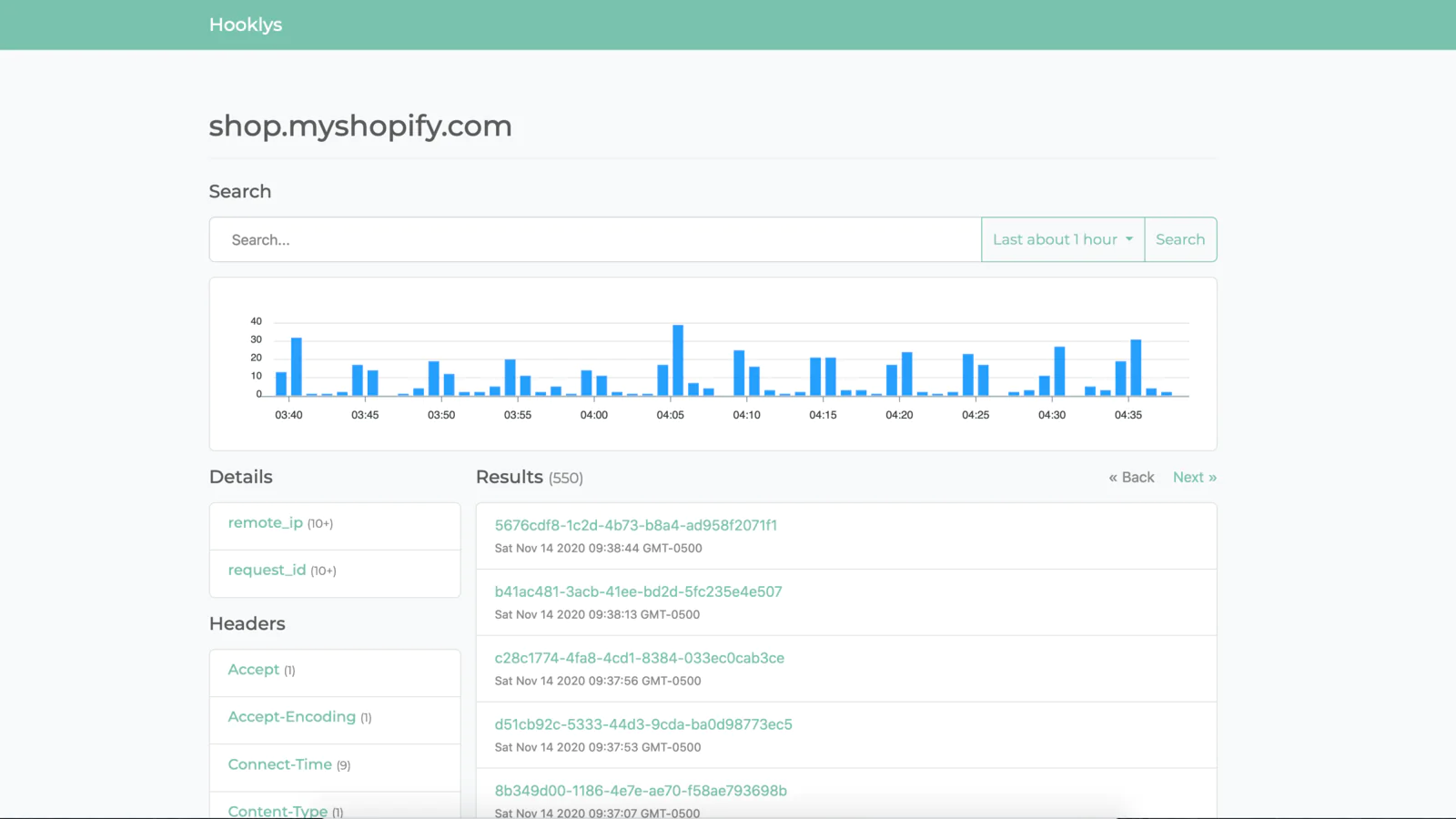This screenshot has width=1456, height=819.
Task: Click the Hooklys brand logo link
Action: click(245, 25)
